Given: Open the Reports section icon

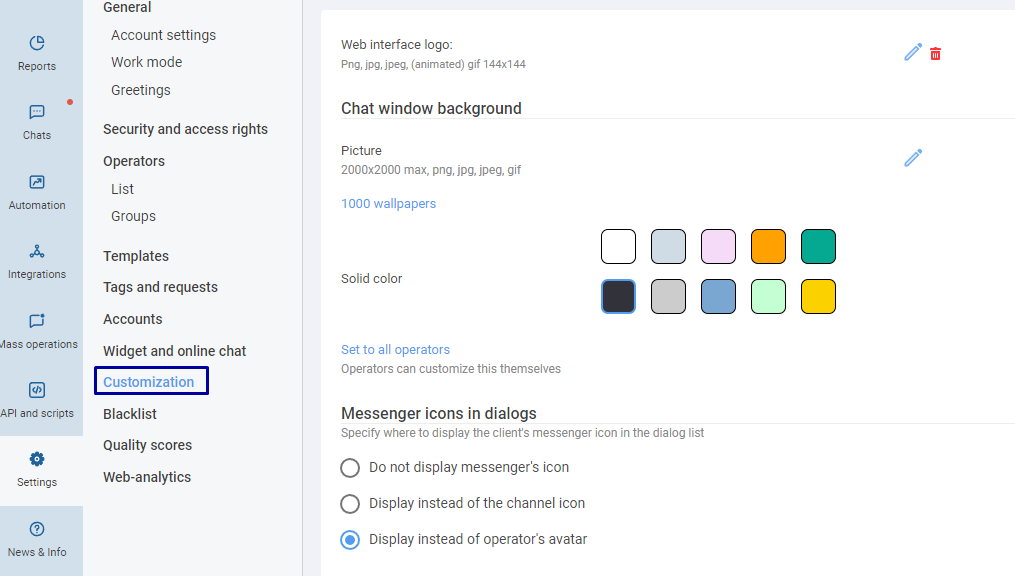Looking at the screenshot, I should click(37, 43).
